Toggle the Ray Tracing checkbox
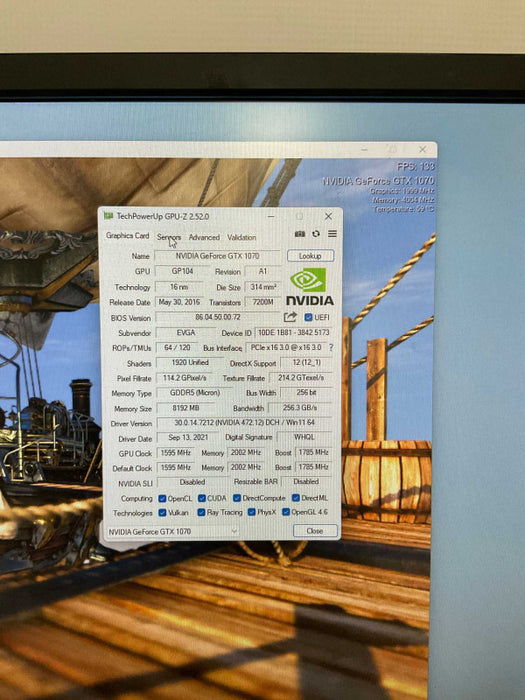Image resolution: width=525 pixels, height=700 pixels. (x=201, y=512)
